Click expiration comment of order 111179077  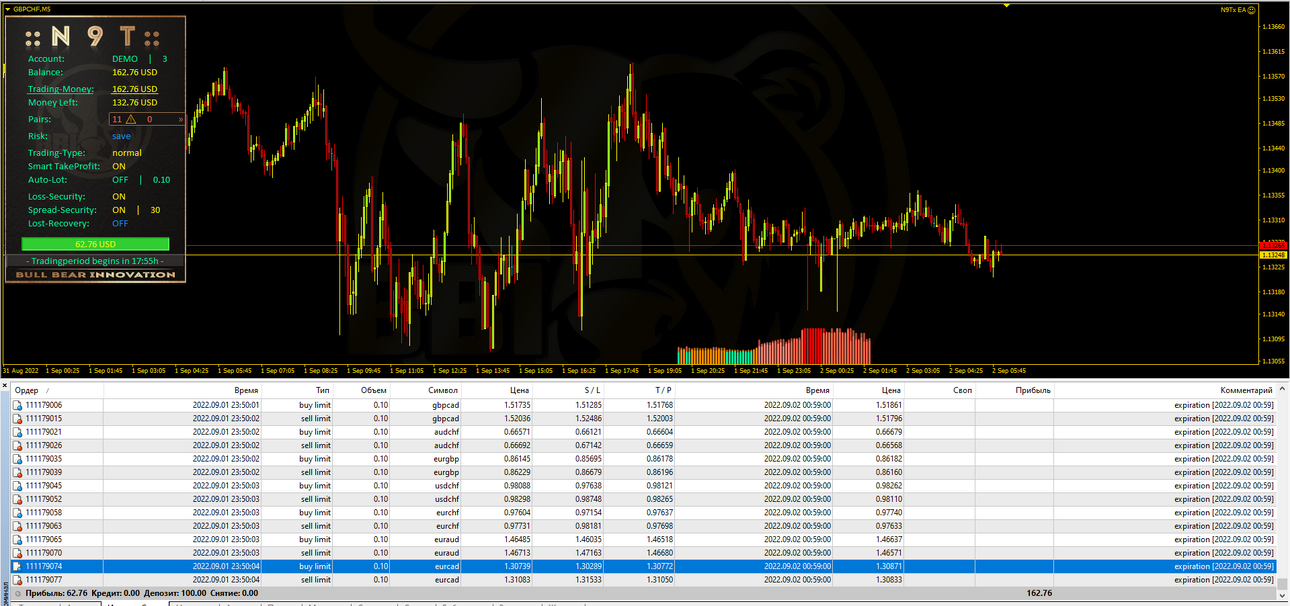coord(1223,580)
